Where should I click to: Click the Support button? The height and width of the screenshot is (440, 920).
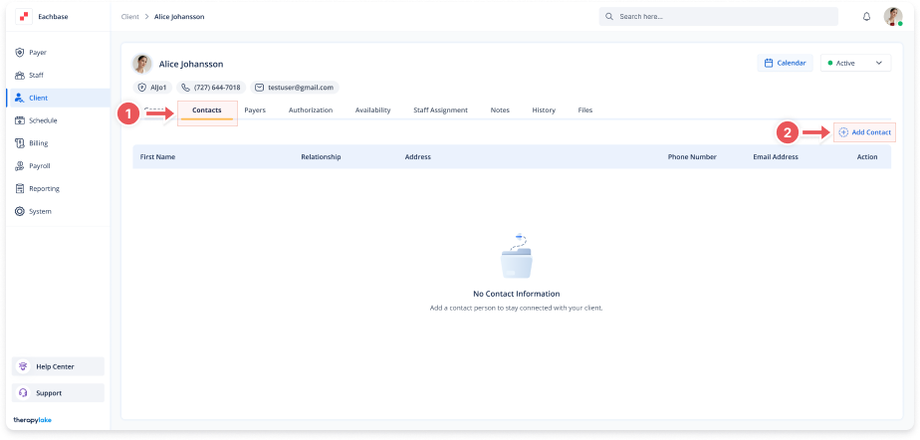pos(58,393)
